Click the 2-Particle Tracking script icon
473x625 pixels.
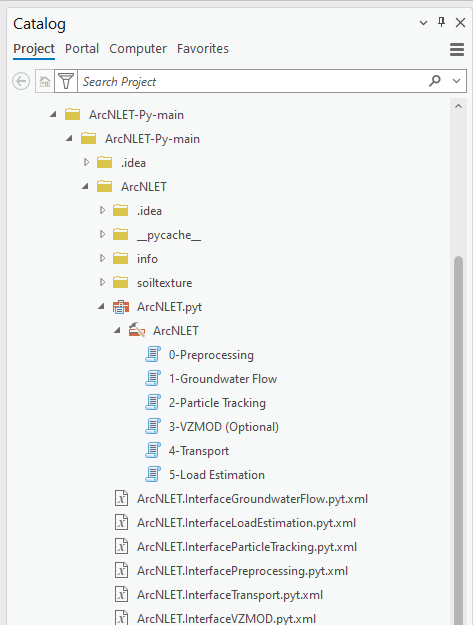point(153,402)
